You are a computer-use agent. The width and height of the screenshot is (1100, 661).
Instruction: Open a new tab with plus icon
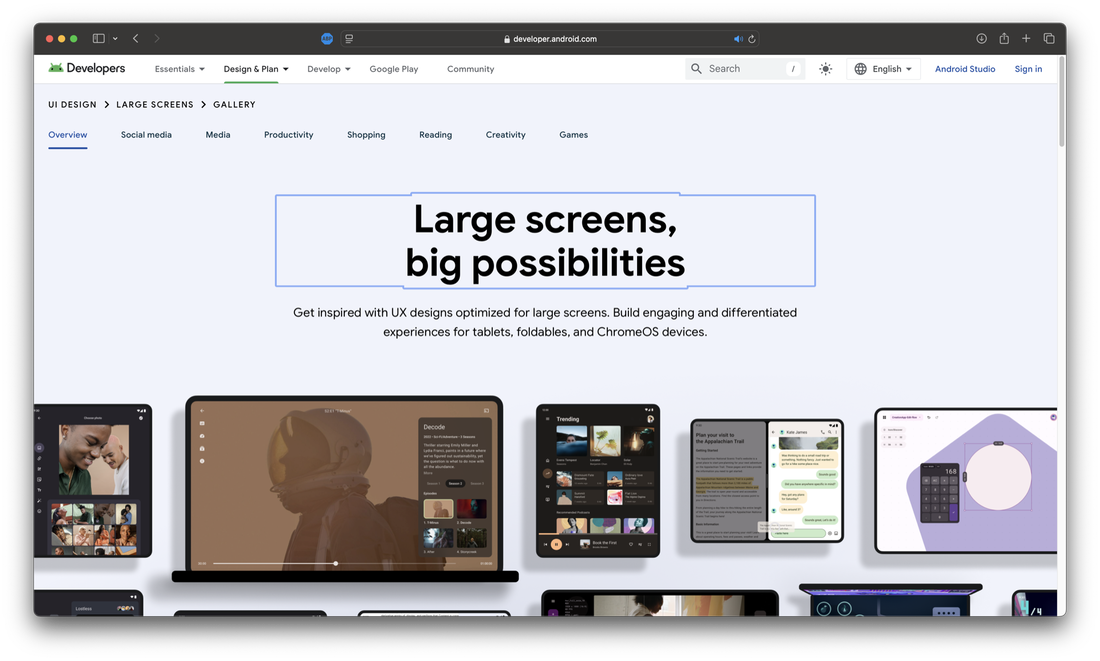point(1026,39)
